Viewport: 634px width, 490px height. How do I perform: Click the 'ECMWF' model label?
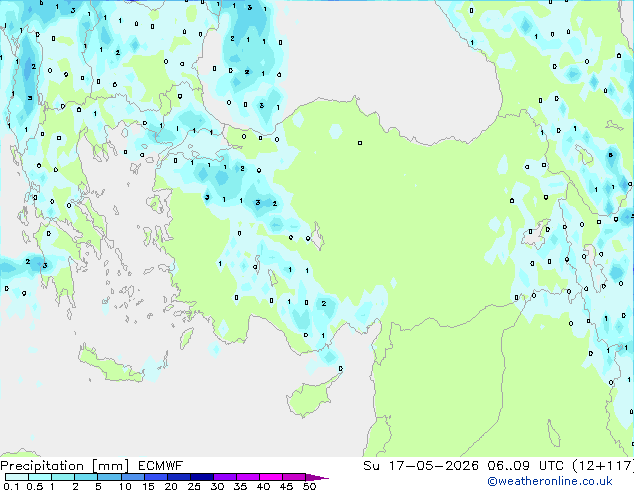coord(161,466)
